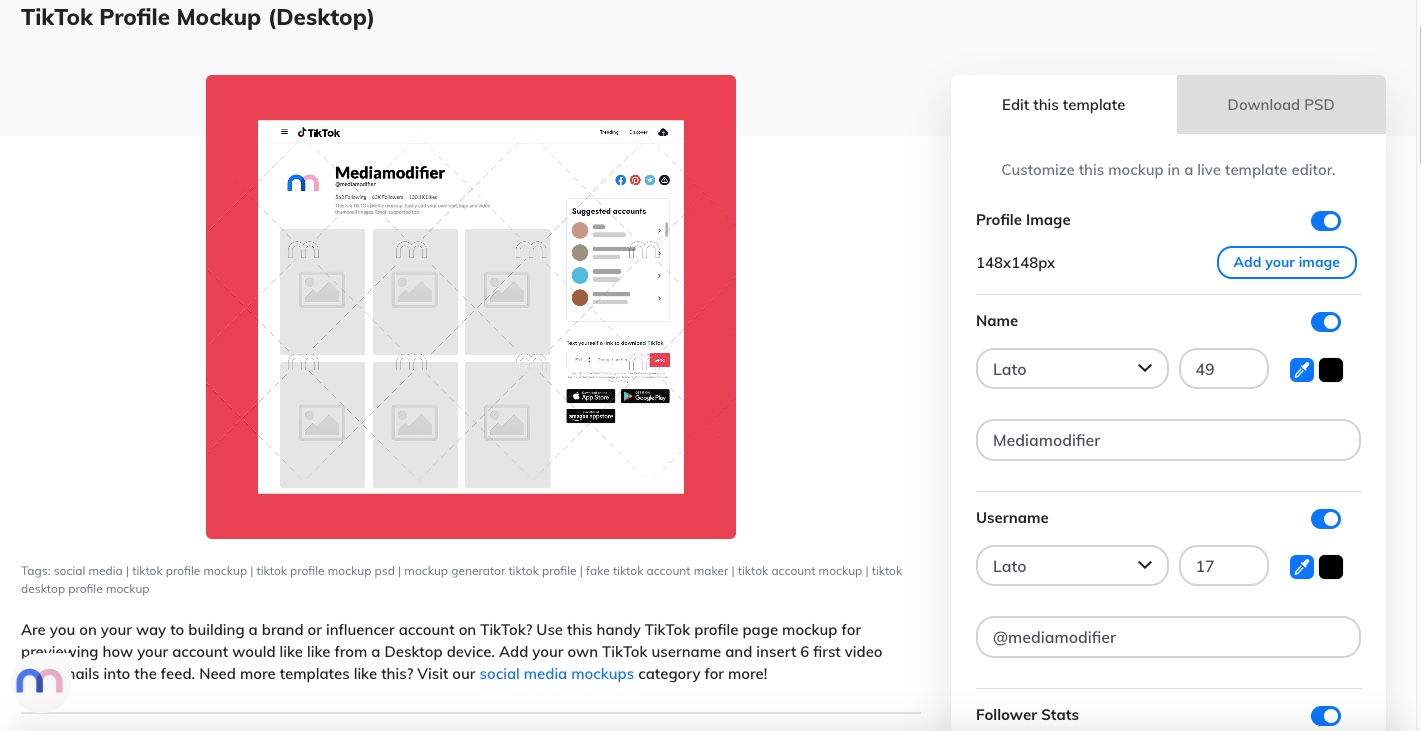Viewport: 1421px width, 731px height.
Task: Toggle the Profile Image switch off
Action: [x=1326, y=221]
